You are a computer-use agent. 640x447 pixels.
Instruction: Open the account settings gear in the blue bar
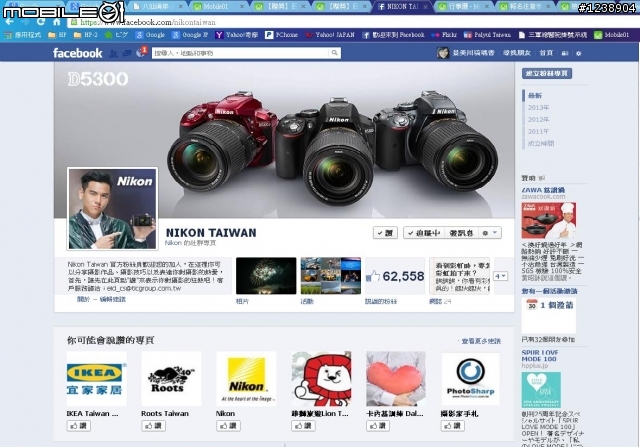[578, 53]
